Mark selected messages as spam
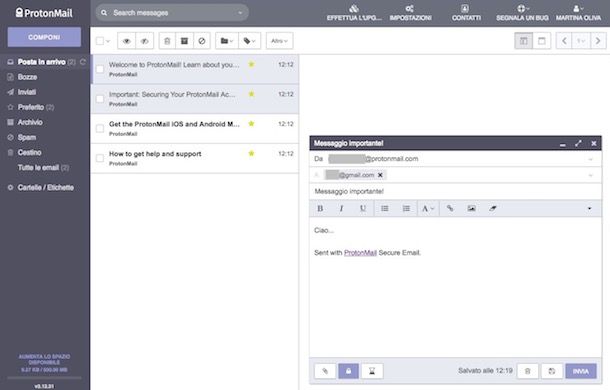Screen dimensions: 610x390 (x=202, y=41)
